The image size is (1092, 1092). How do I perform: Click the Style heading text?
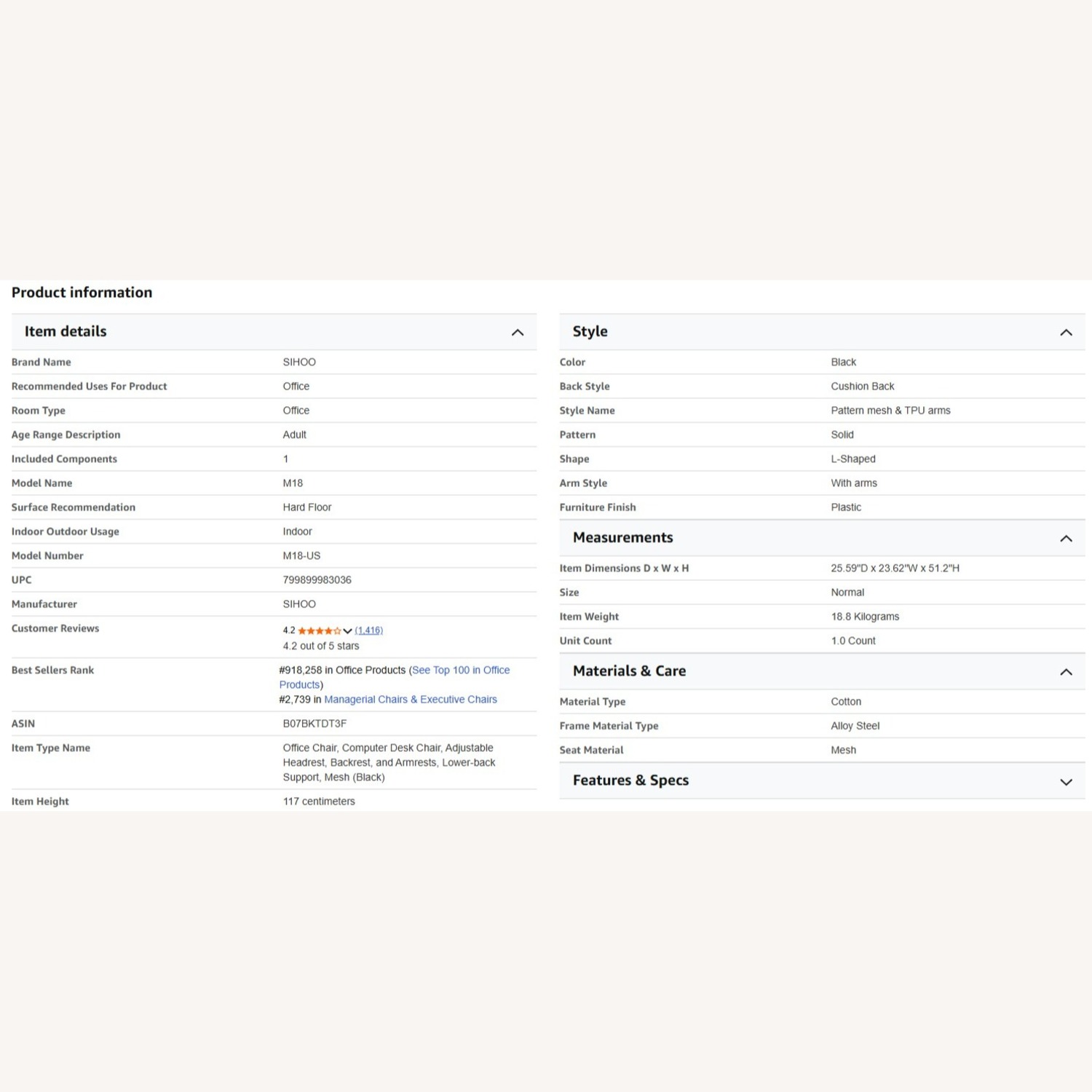coord(590,331)
